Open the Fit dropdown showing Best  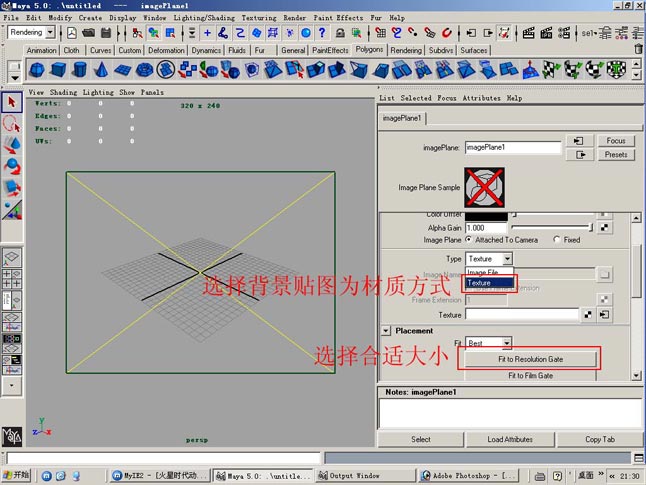pyautogui.click(x=507, y=342)
